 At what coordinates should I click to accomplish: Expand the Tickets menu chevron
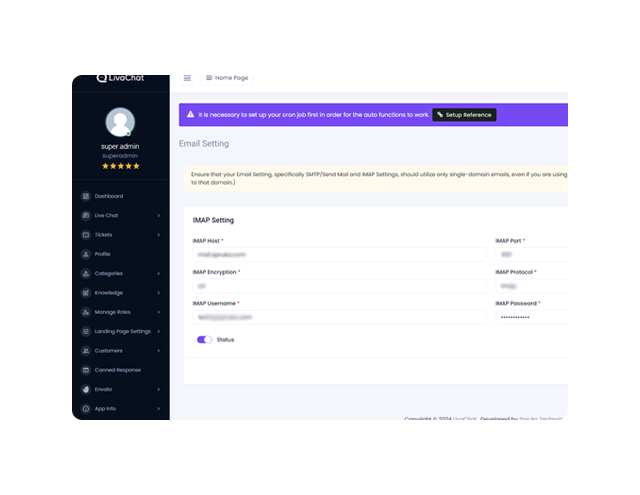[159, 235]
